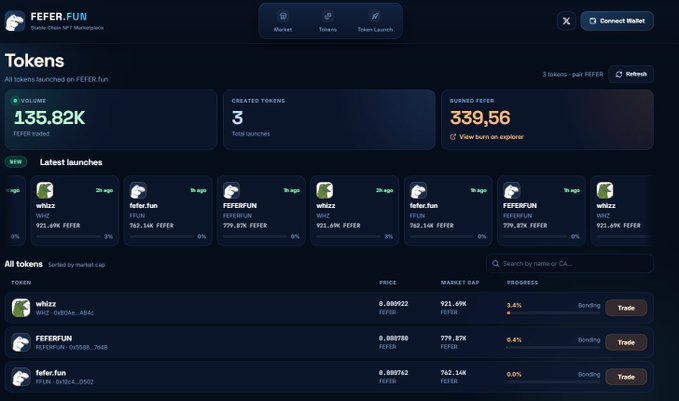The height and width of the screenshot is (401, 679).
Task: Click the search by name or CA field
Action: [569, 263]
